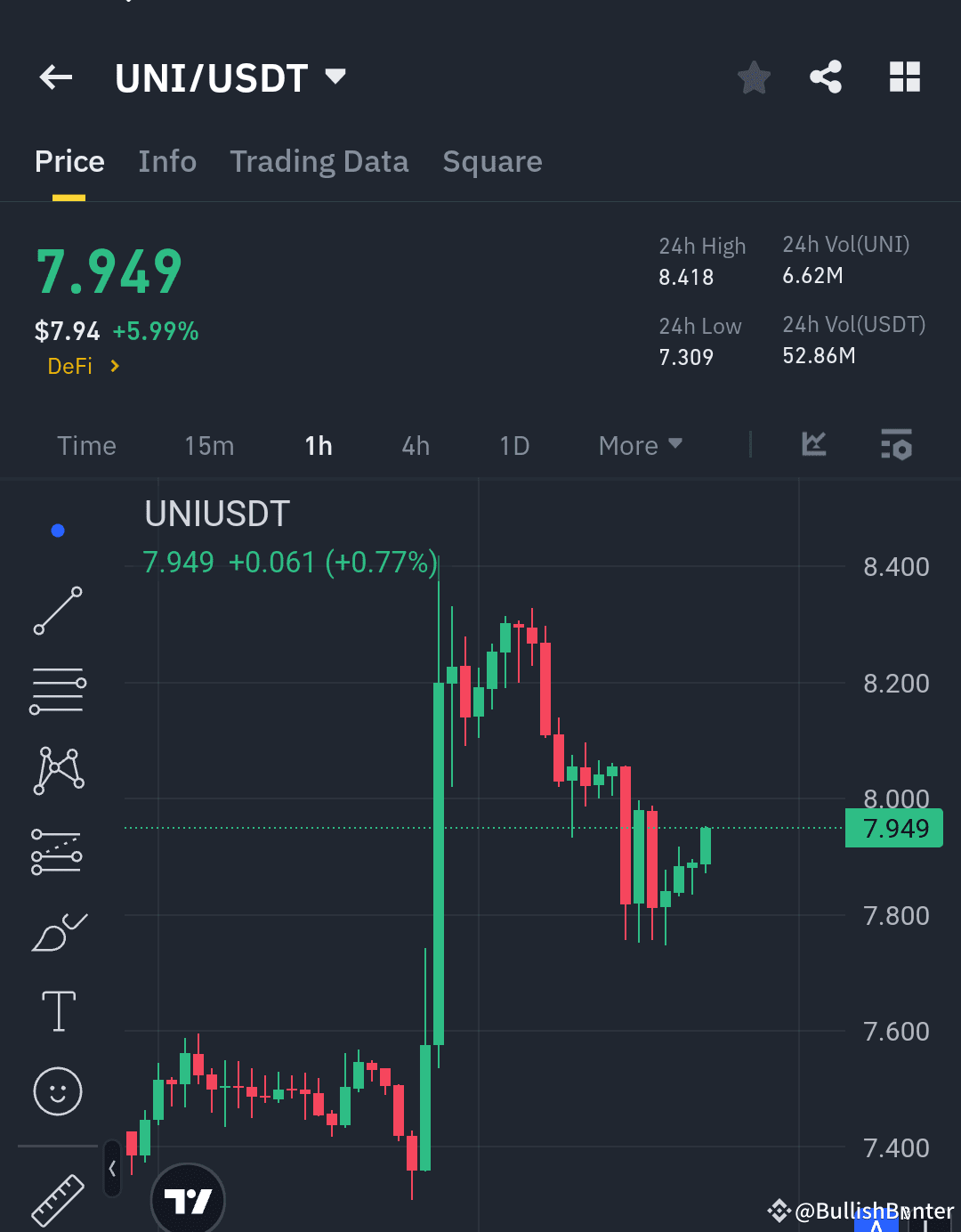Click the back arrow button
Viewport: 961px width, 1232px height.
click(x=55, y=77)
